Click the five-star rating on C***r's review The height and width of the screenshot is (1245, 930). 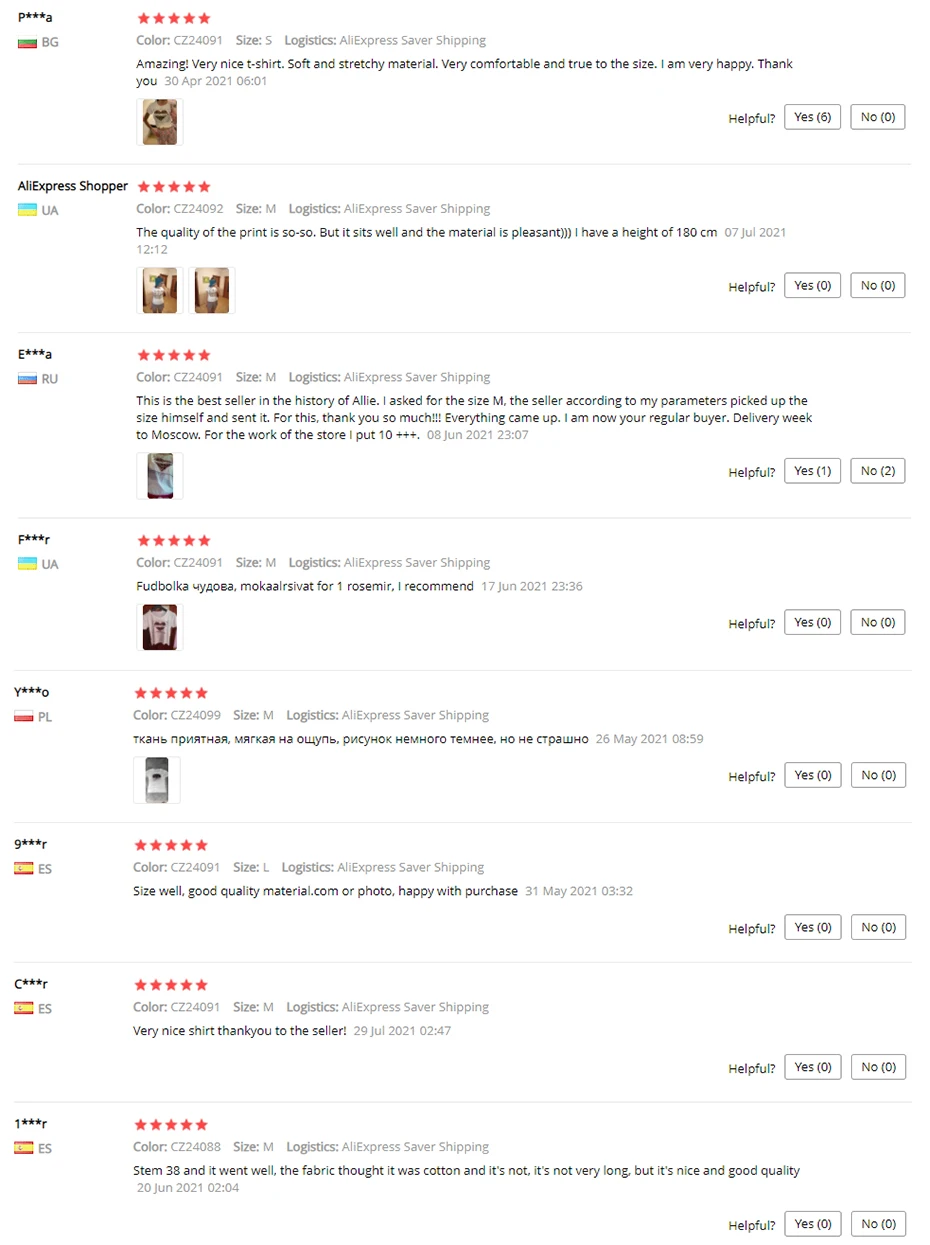click(x=171, y=985)
